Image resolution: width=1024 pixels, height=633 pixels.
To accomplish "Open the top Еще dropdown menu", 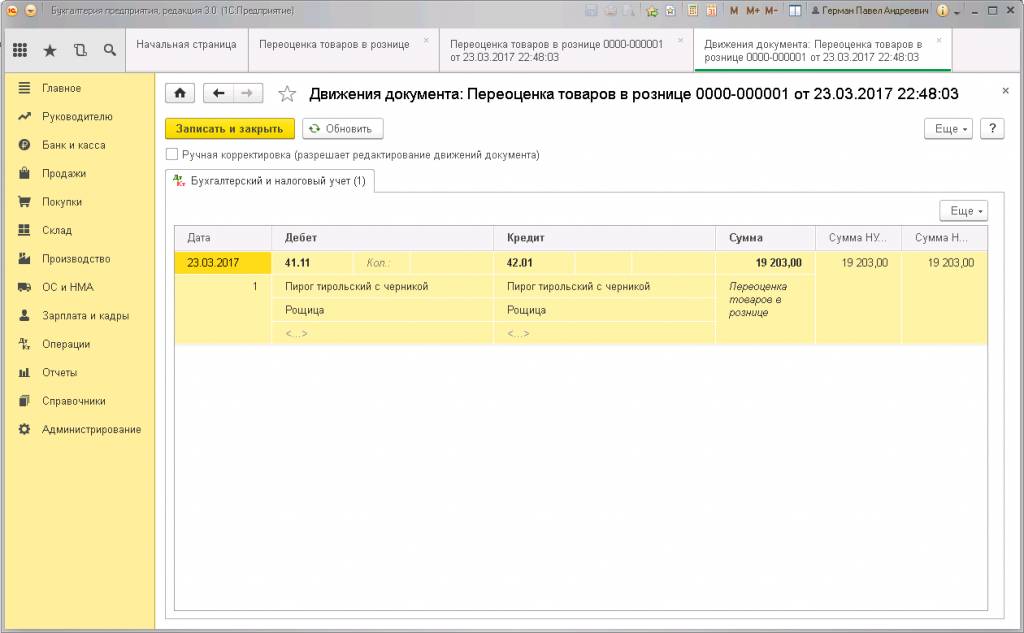I will point(948,129).
